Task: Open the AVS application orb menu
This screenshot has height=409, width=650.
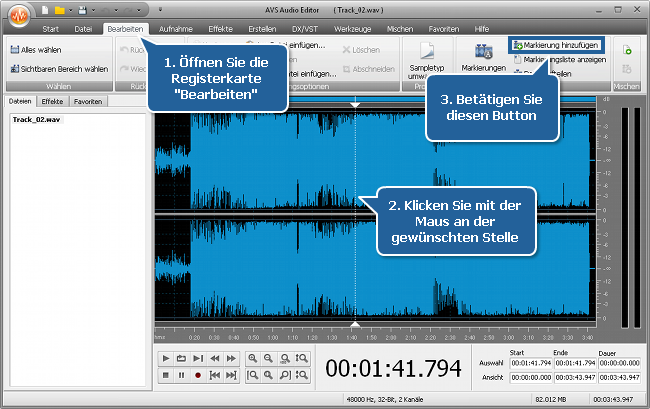Action: pos(19,16)
